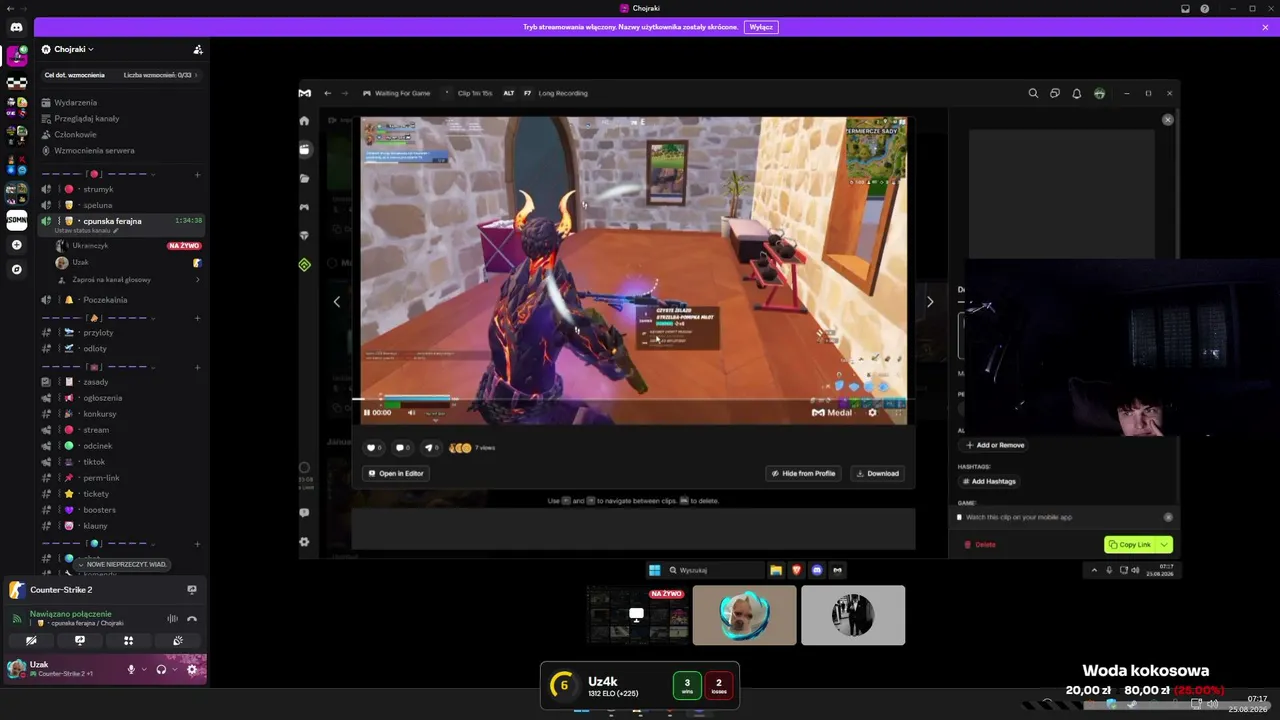Mute the clip volume speaker icon
The width and height of the screenshot is (1280, 720).
tap(411, 412)
